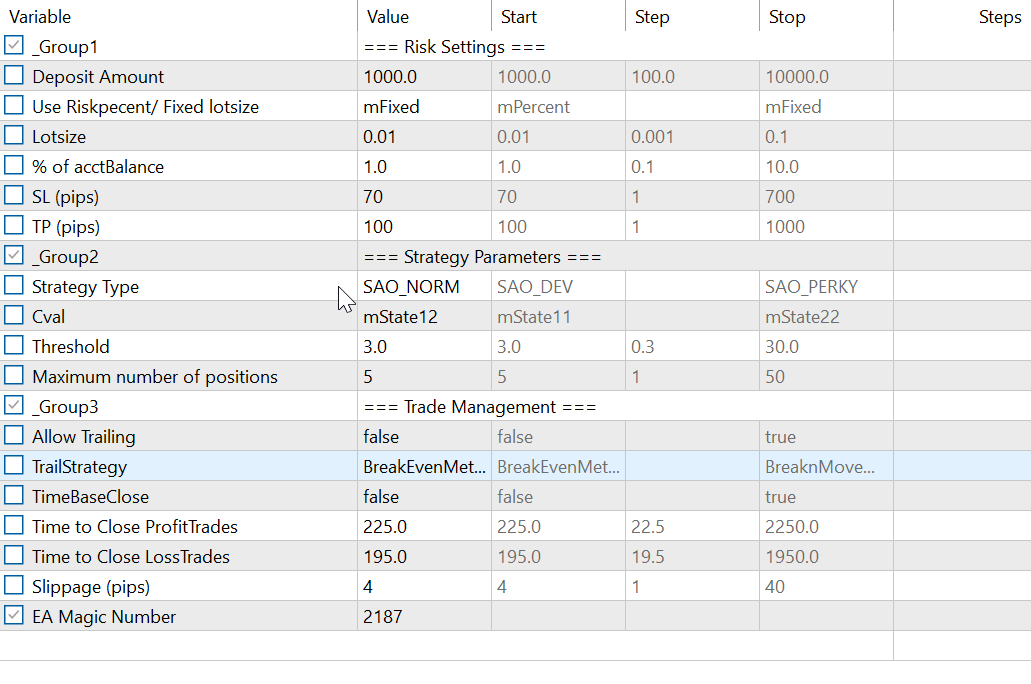Check the Allow Trailing checkbox
The height and width of the screenshot is (684, 1031).
point(14,436)
